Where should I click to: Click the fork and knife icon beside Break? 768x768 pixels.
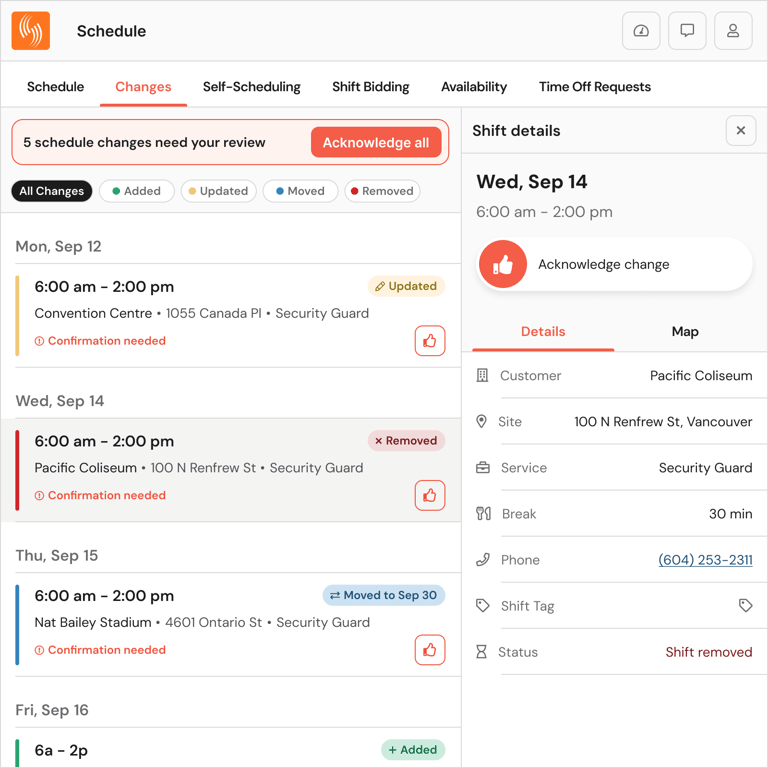coord(483,513)
